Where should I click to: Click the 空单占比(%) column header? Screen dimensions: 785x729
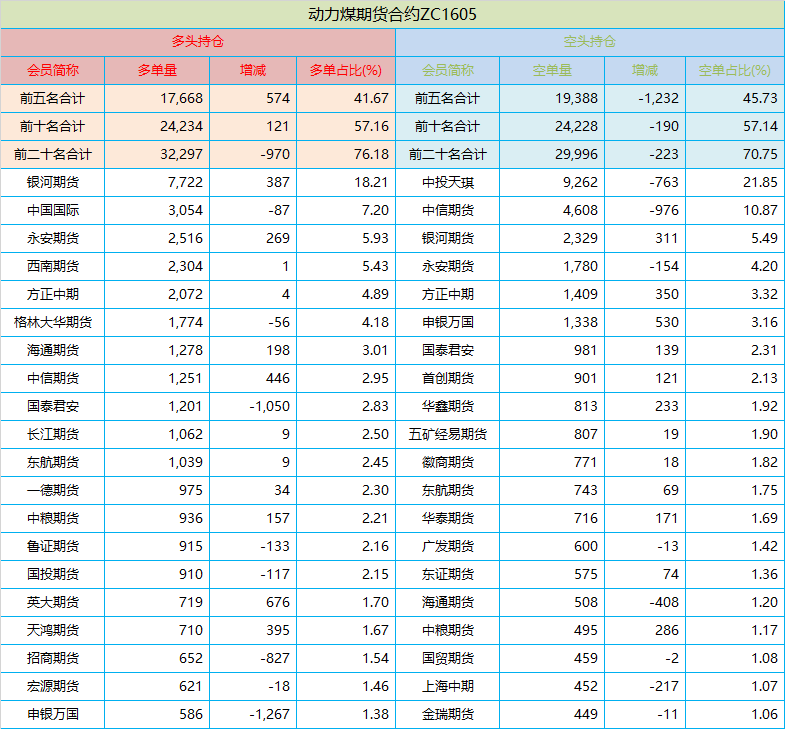tap(734, 70)
